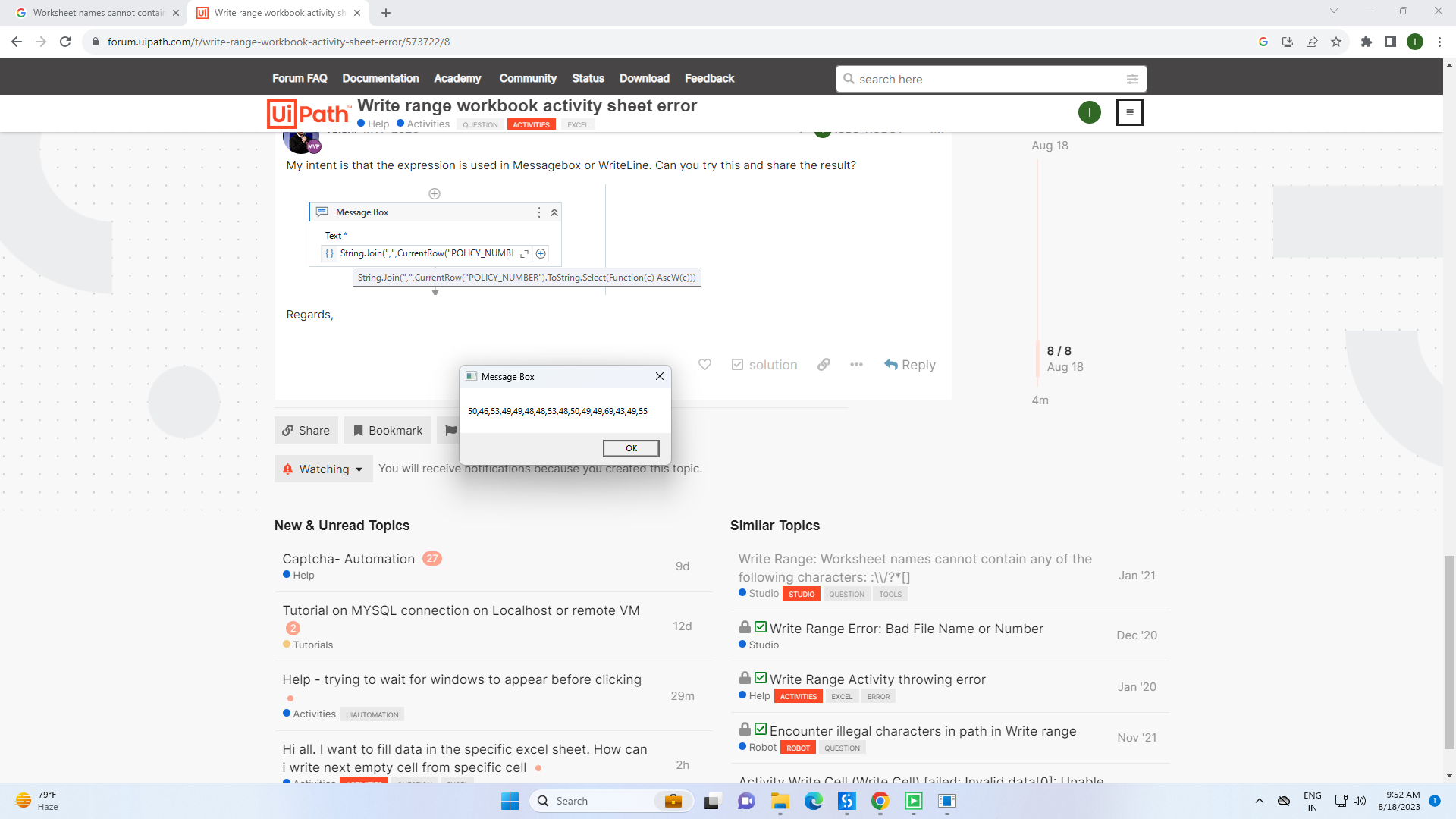Image resolution: width=1456 pixels, height=819 pixels.
Task: Open search filter options icon
Action: pos(1132,79)
